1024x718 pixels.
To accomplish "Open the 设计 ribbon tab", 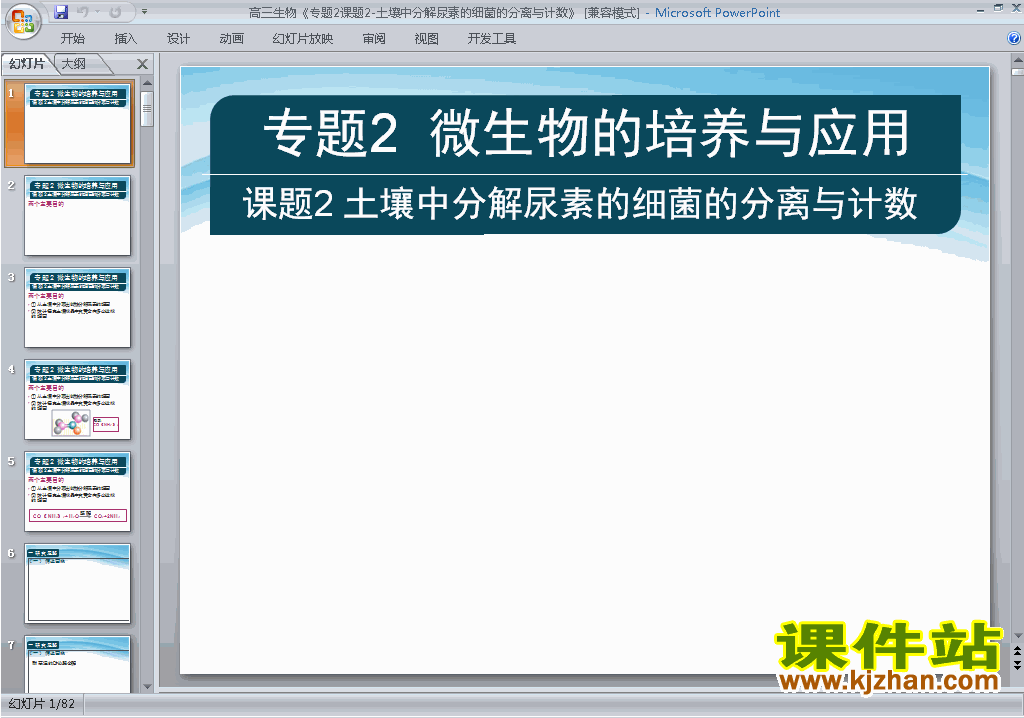I will pos(178,39).
